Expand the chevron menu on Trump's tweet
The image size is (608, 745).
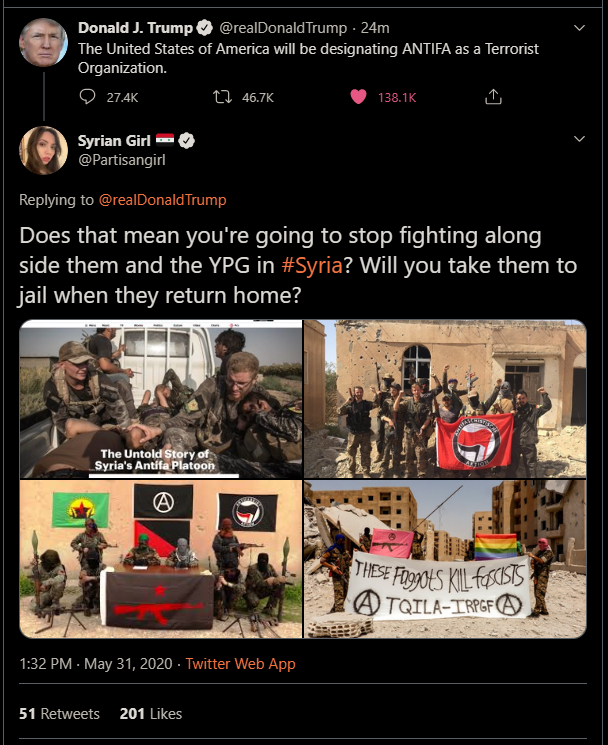tap(579, 28)
